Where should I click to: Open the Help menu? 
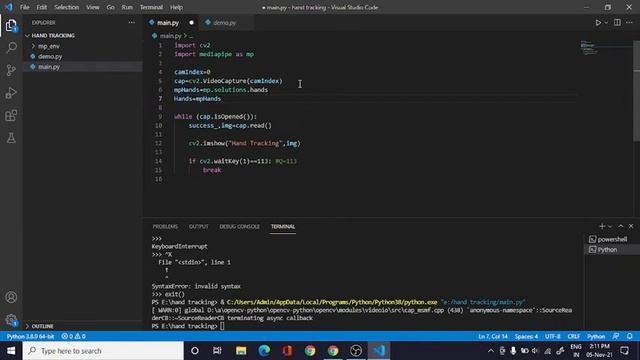176,7
